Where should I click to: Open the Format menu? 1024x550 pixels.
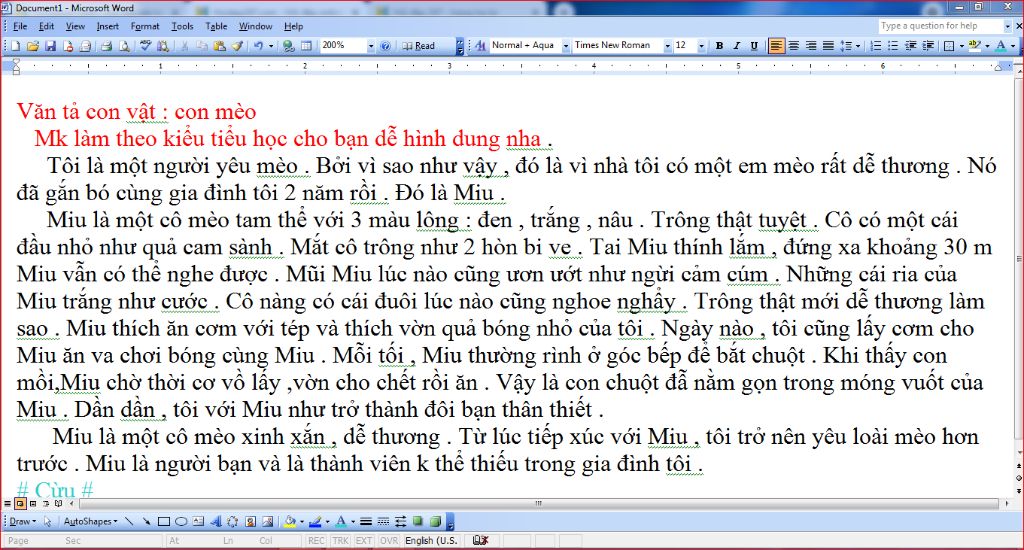pyautogui.click(x=145, y=26)
